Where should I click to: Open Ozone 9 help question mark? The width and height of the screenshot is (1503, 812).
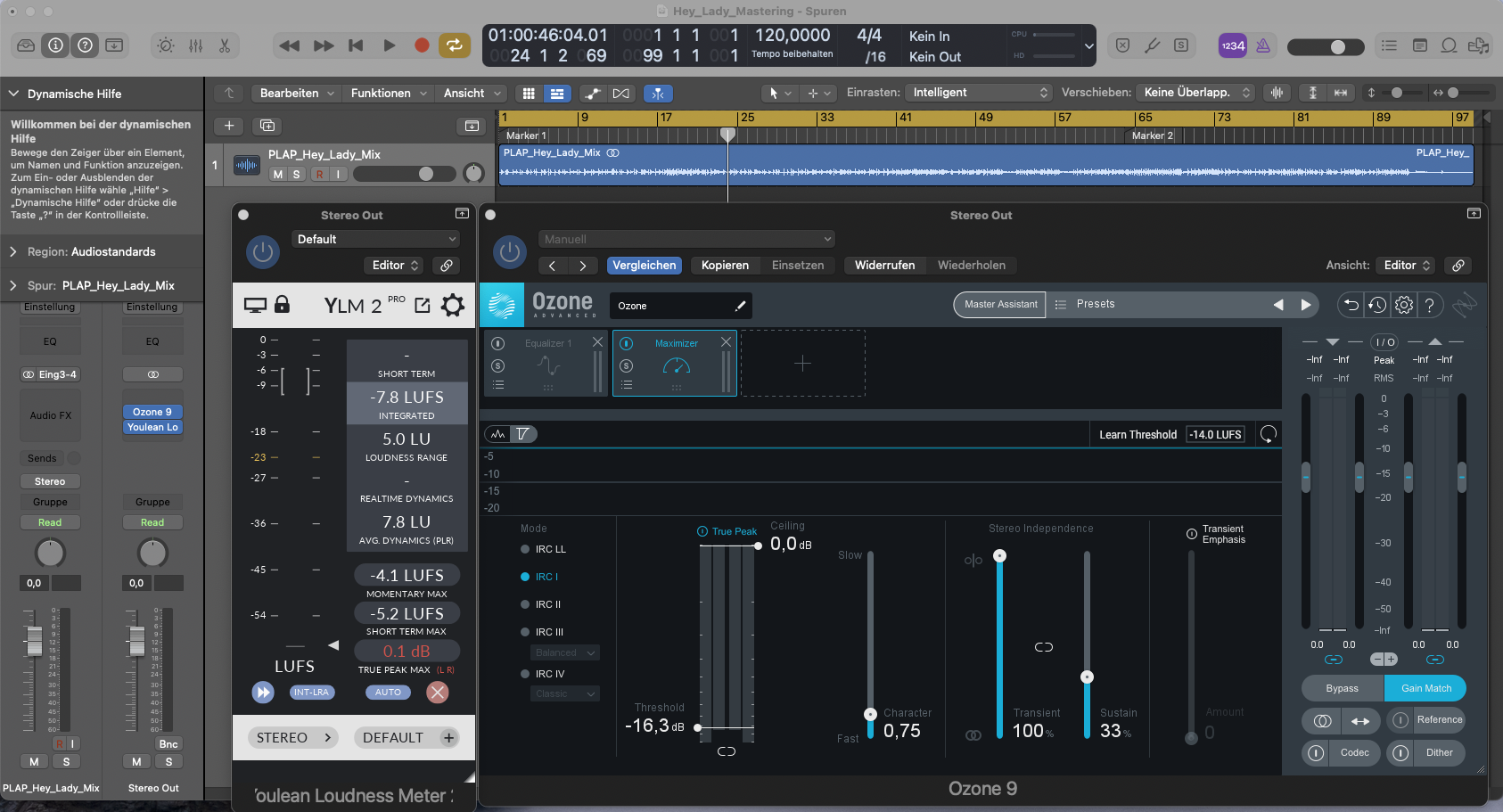(1430, 306)
